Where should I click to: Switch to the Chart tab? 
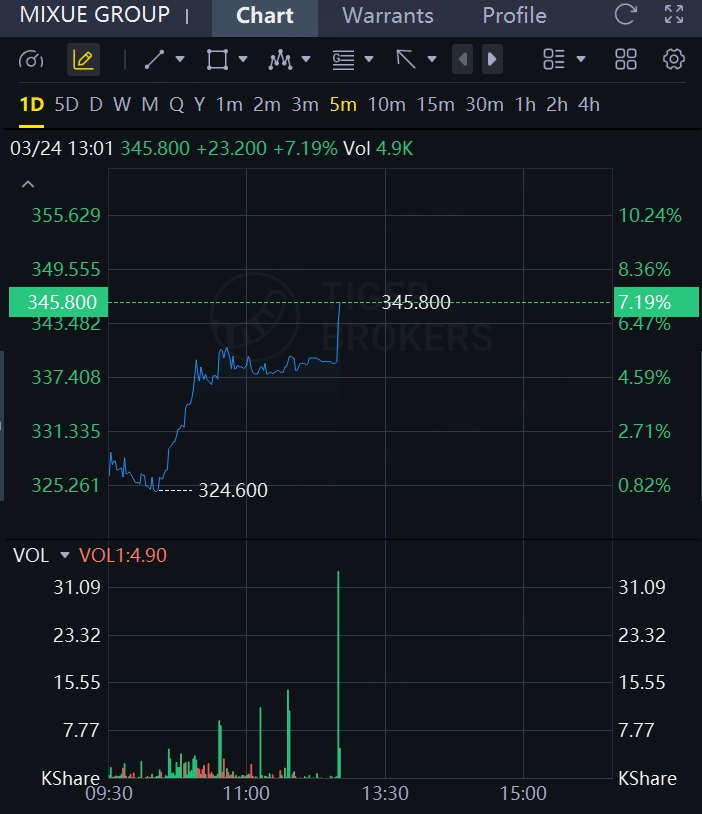click(x=265, y=16)
